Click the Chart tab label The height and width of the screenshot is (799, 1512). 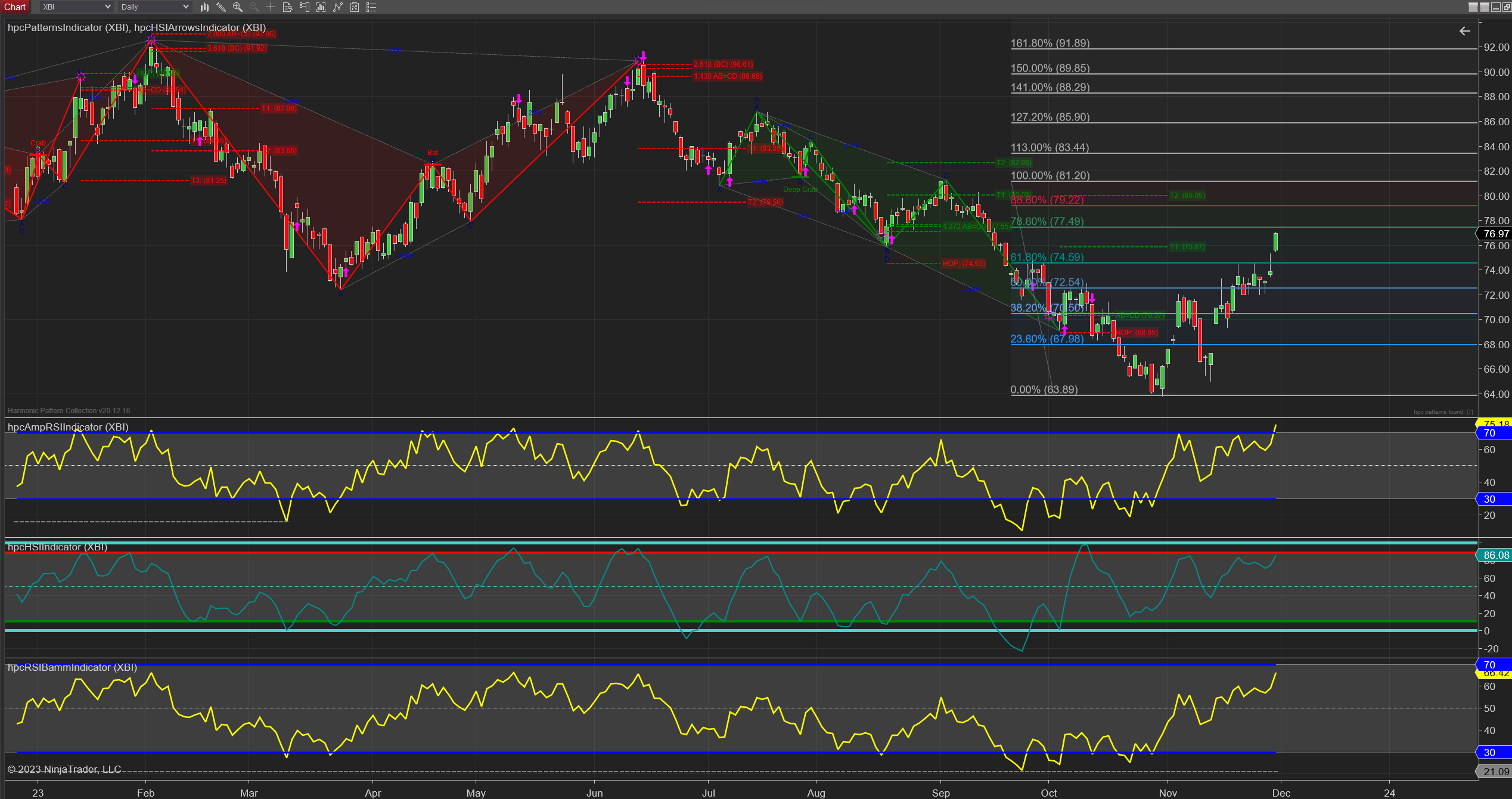click(x=15, y=7)
